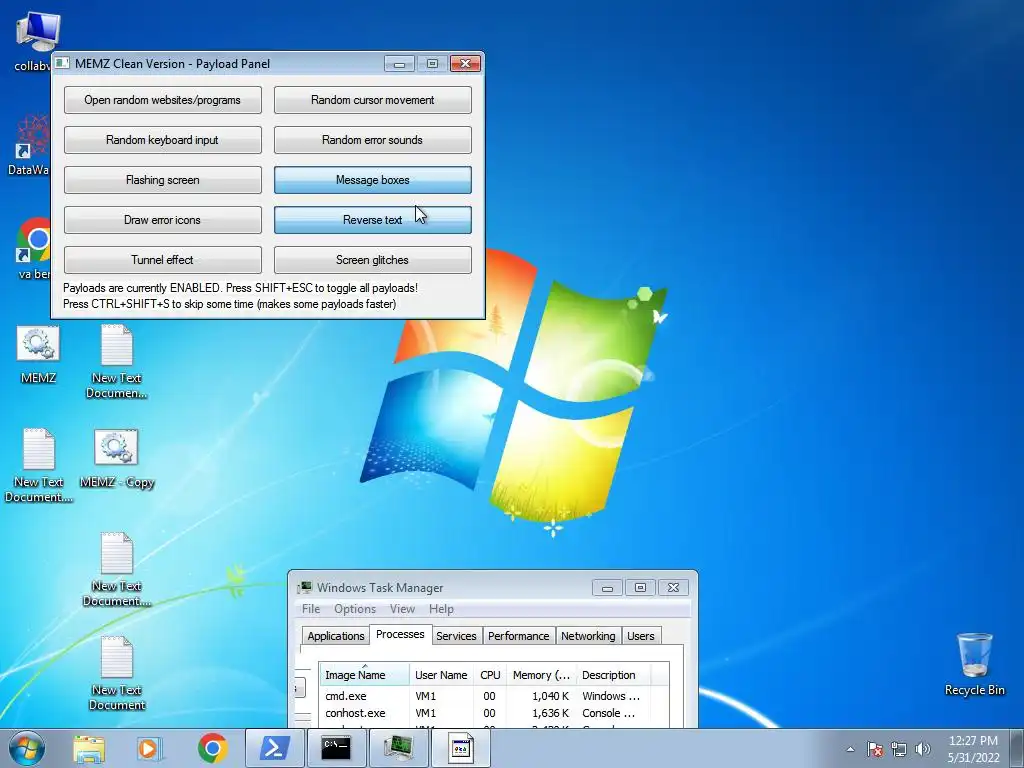Minimize the Windows Task Manager window

click(x=607, y=588)
